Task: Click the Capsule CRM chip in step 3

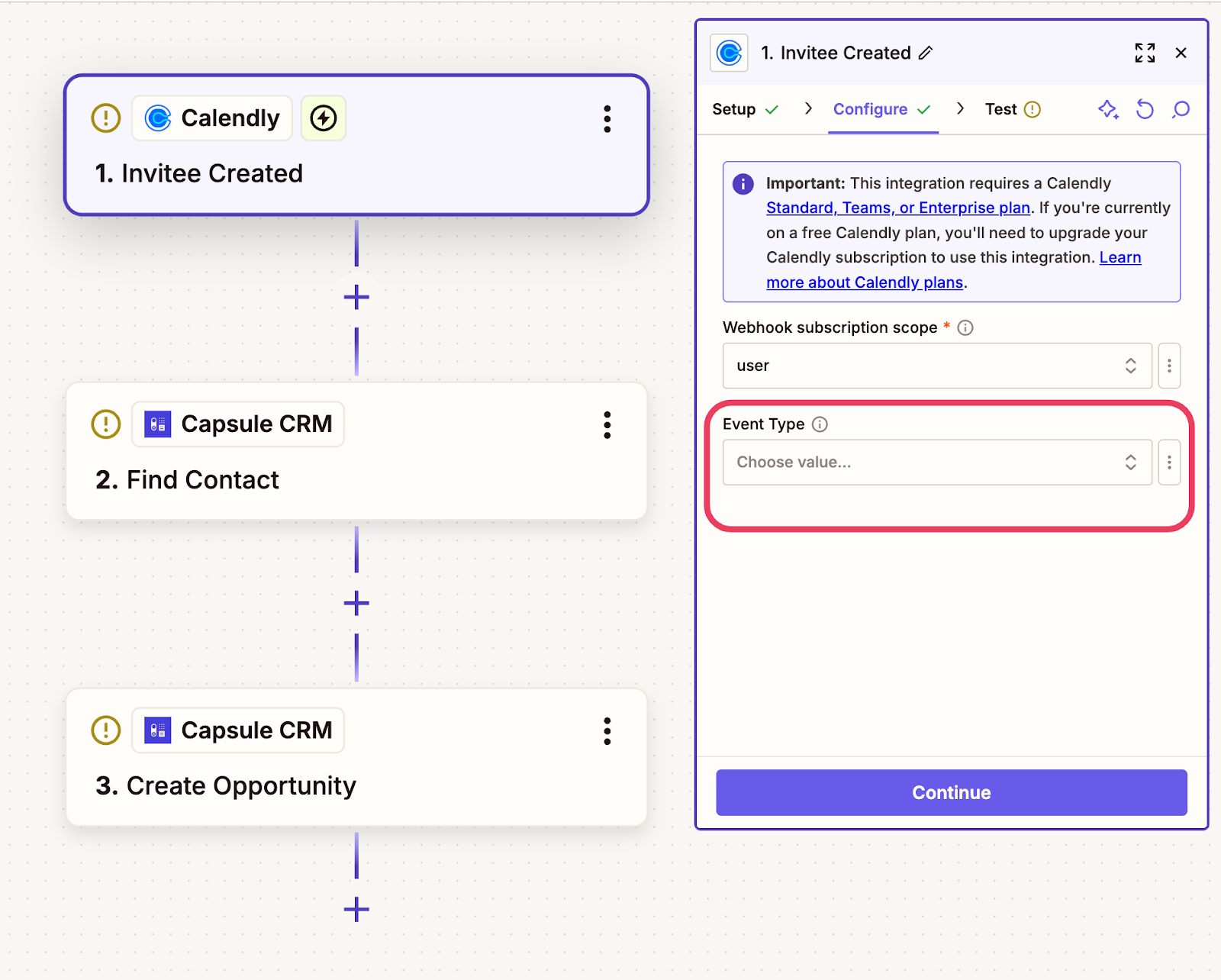Action: (238, 730)
